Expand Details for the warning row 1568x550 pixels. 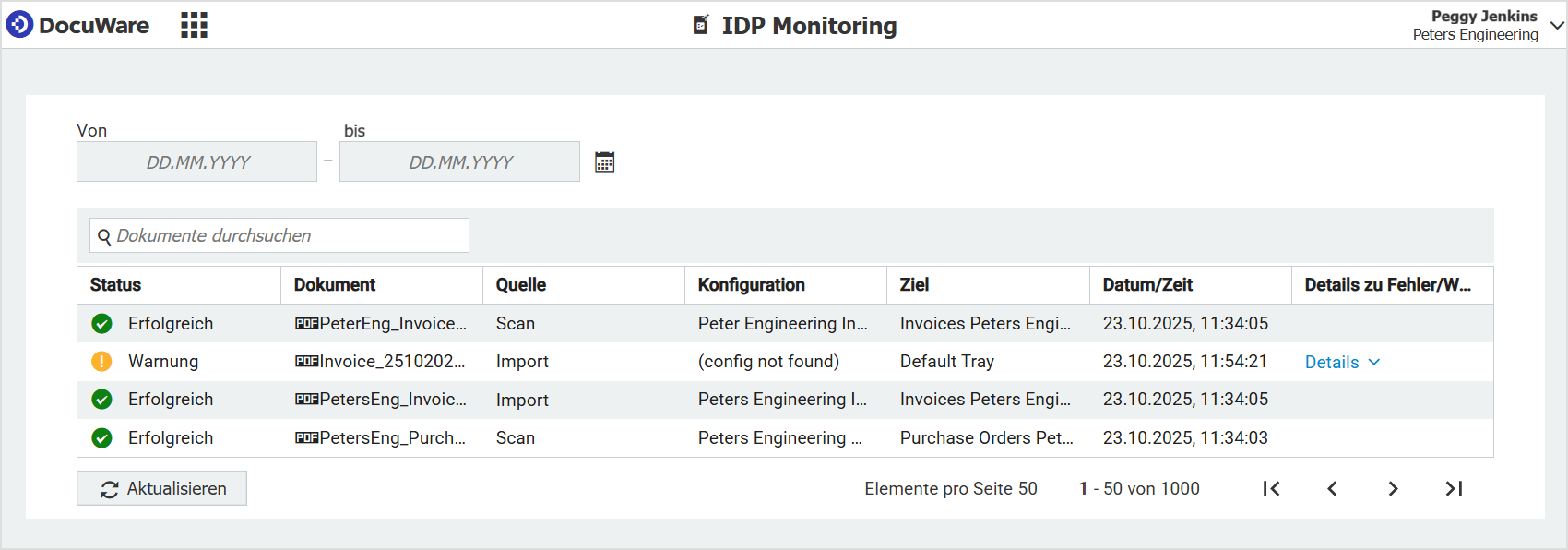pos(1342,363)
